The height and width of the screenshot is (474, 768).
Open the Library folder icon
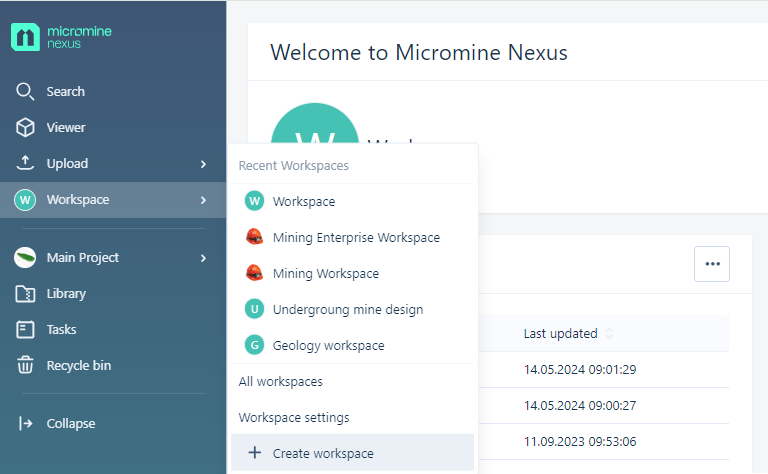(25, 294)
